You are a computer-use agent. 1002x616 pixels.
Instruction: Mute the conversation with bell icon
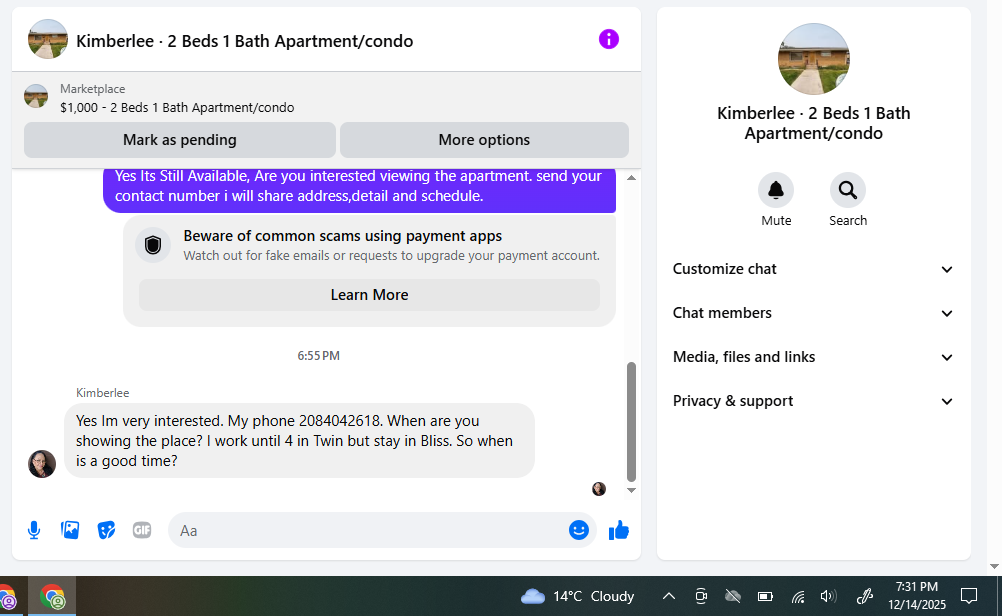click(776, 190)
